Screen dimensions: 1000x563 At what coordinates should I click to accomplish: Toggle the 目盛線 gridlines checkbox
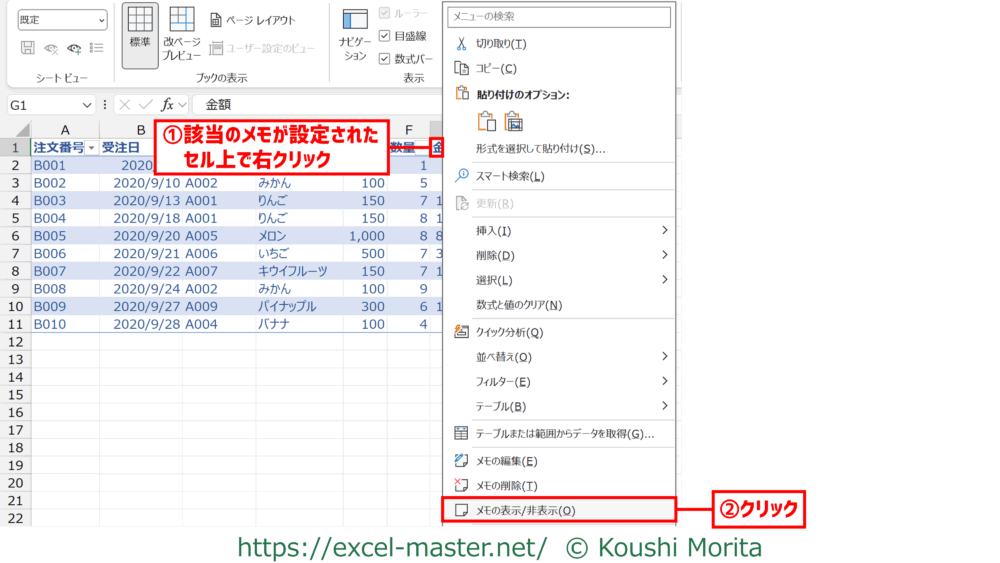click(386, 36)
